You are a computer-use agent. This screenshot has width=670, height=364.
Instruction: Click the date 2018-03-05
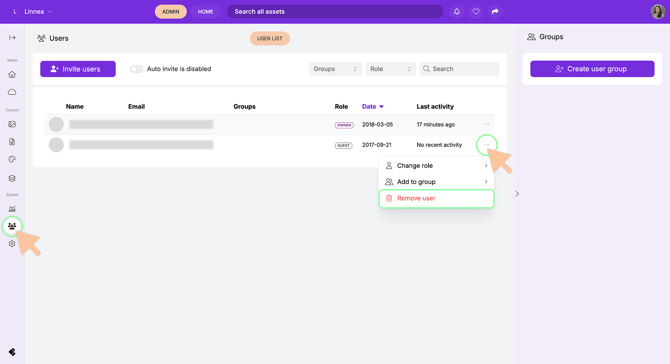(377, 124)
